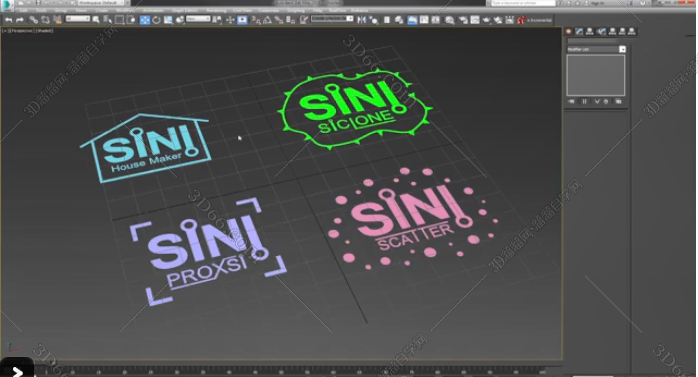Click the Align tool
The width and height of the screenshot is (698, 377).
(x=373, y=20)
